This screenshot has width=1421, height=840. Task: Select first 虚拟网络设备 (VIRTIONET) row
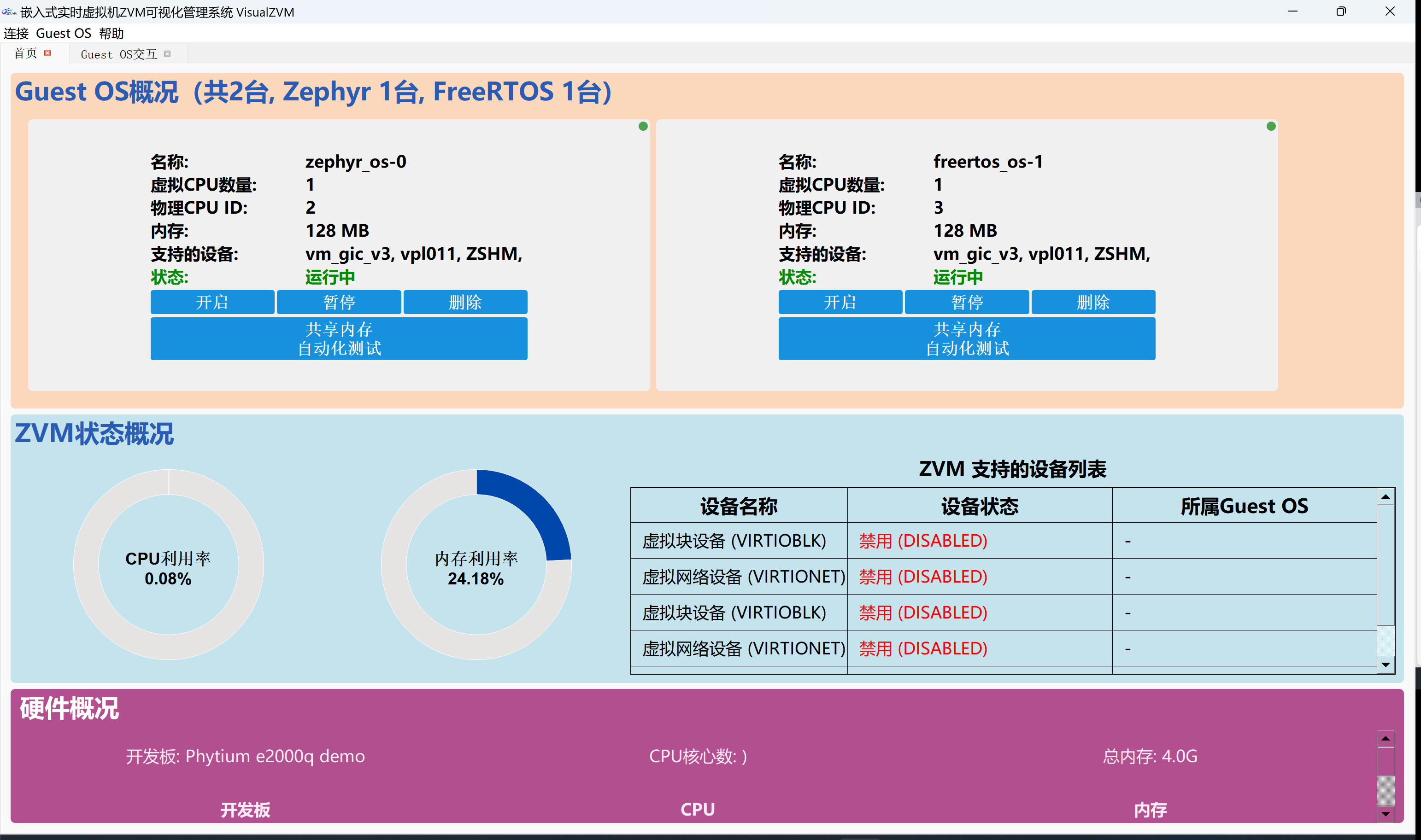click(1004, 576)
